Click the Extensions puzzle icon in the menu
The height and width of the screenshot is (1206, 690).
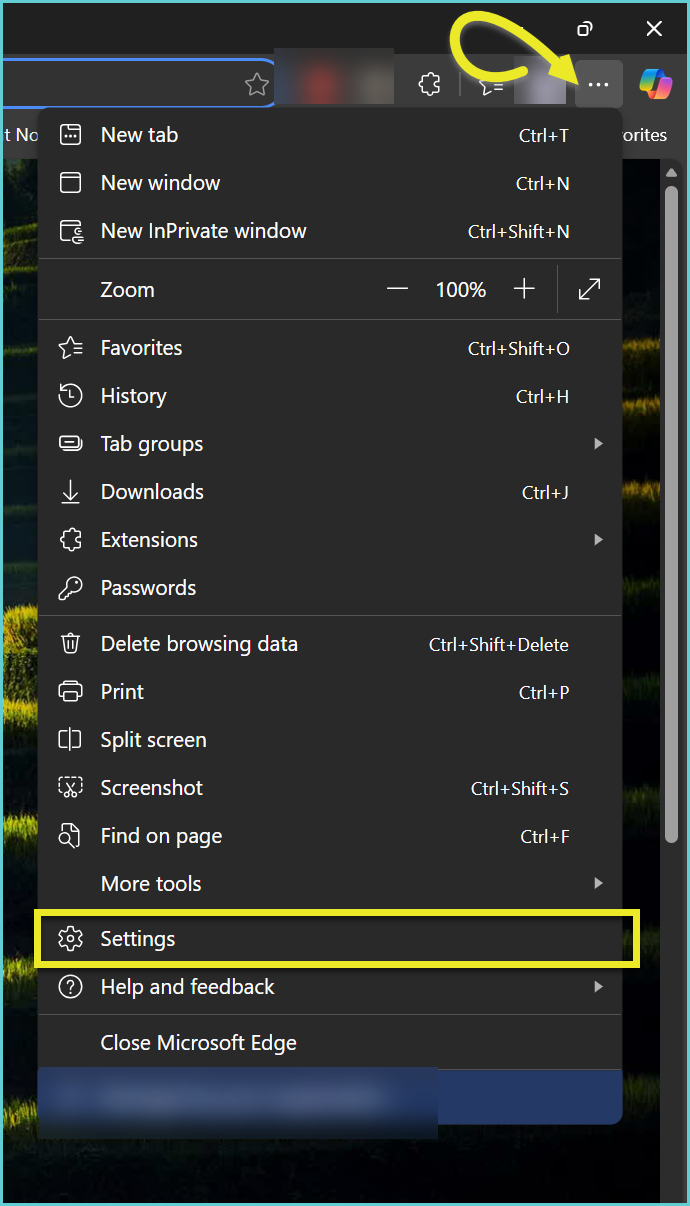point(70,540)
